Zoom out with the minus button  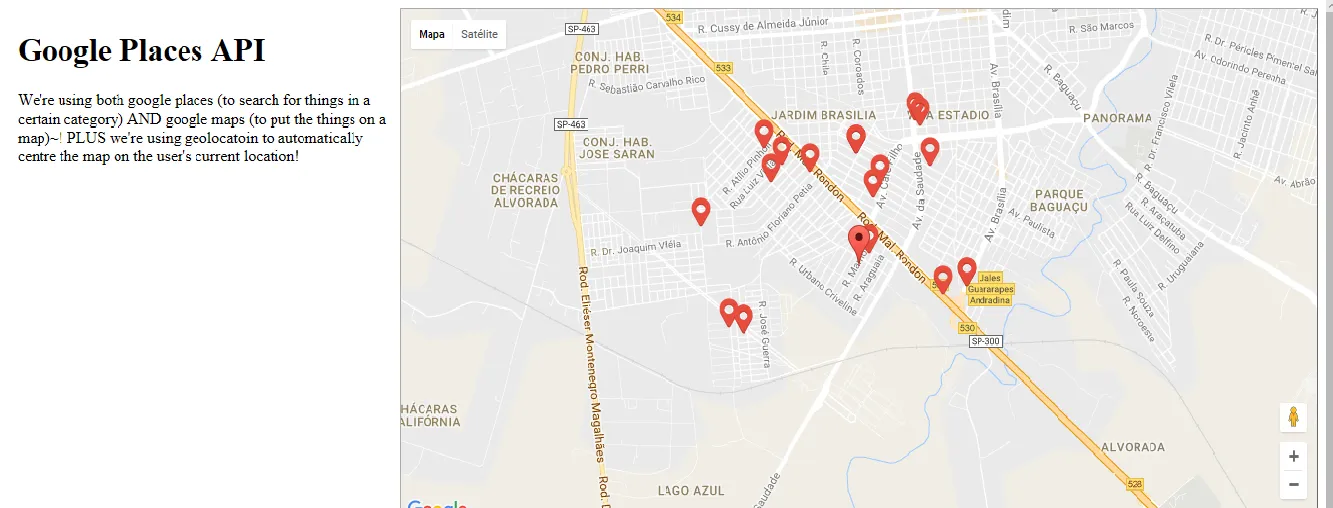coord(1293,485)
